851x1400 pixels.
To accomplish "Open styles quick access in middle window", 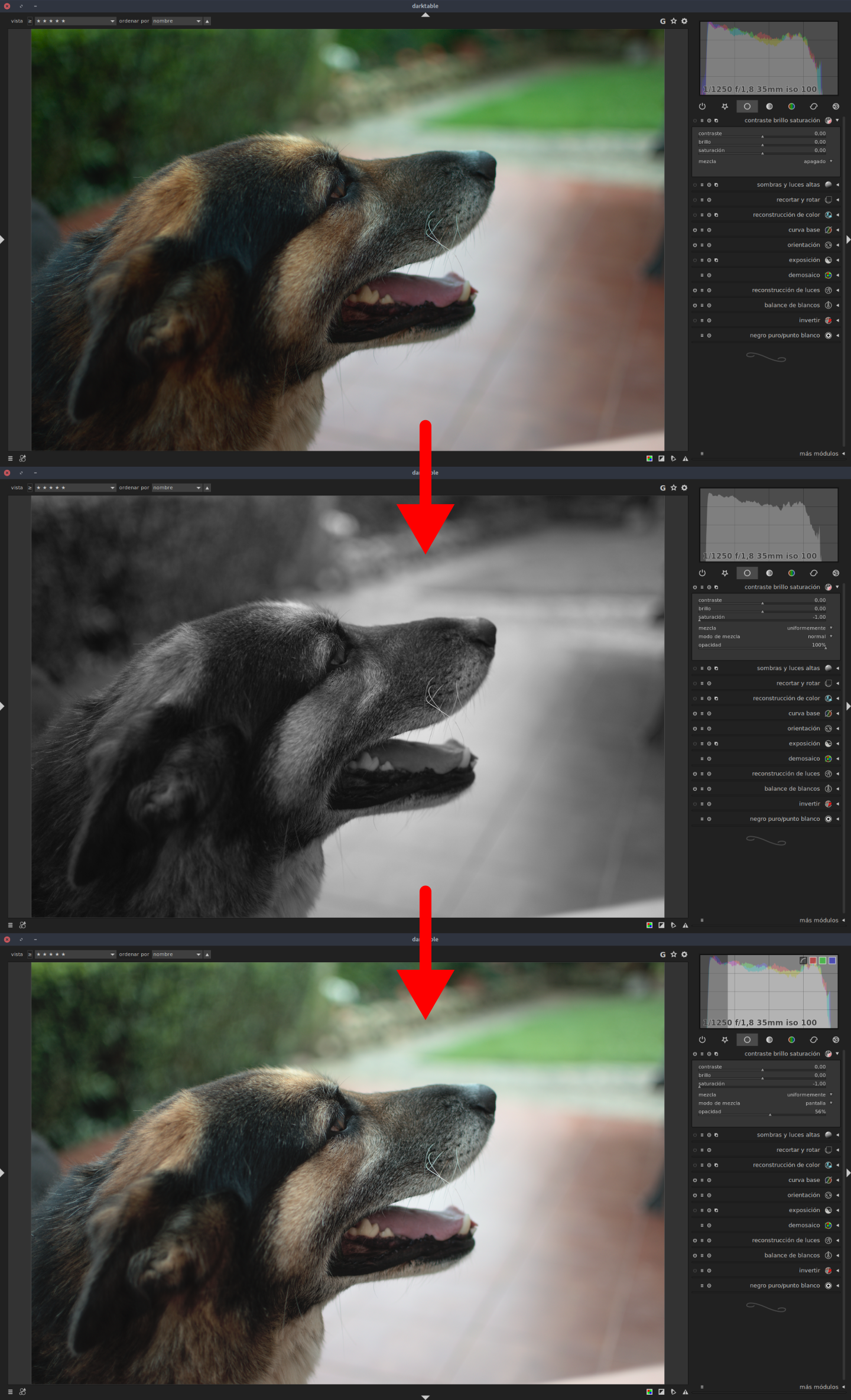I will tap(22, 925).
